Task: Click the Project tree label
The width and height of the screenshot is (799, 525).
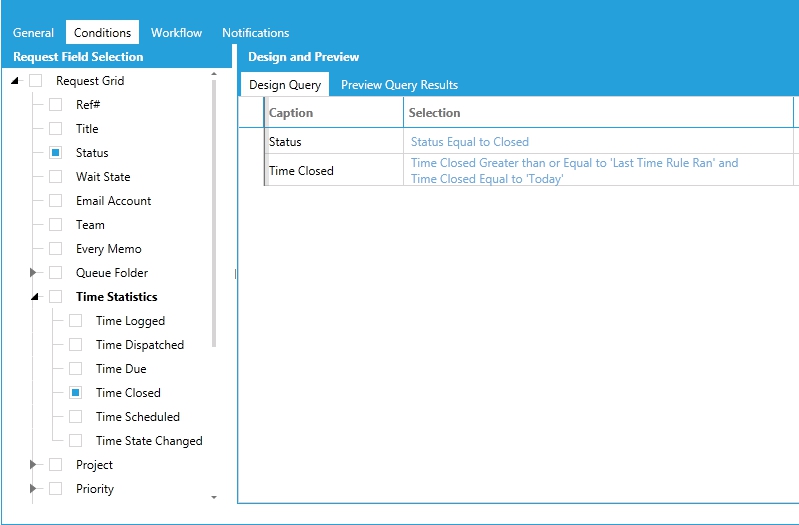Action: point(94,465)
